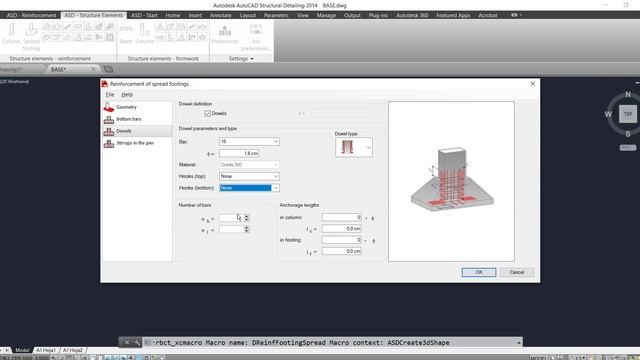This screenshot has width=640, height=360.
Task: Switch to A1 Hoja1 layout tab
Action: [46, 350]
